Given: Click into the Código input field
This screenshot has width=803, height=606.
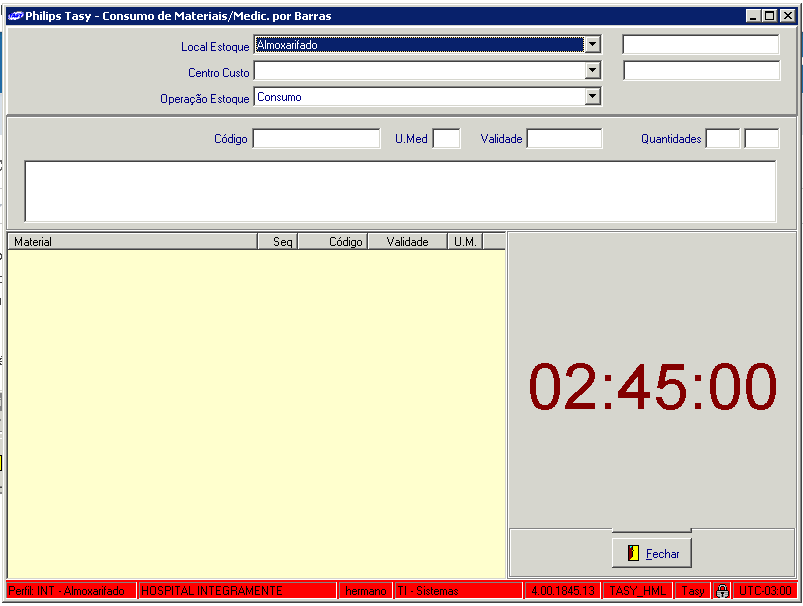Looking at the screenshot, I should coord(316,139).
